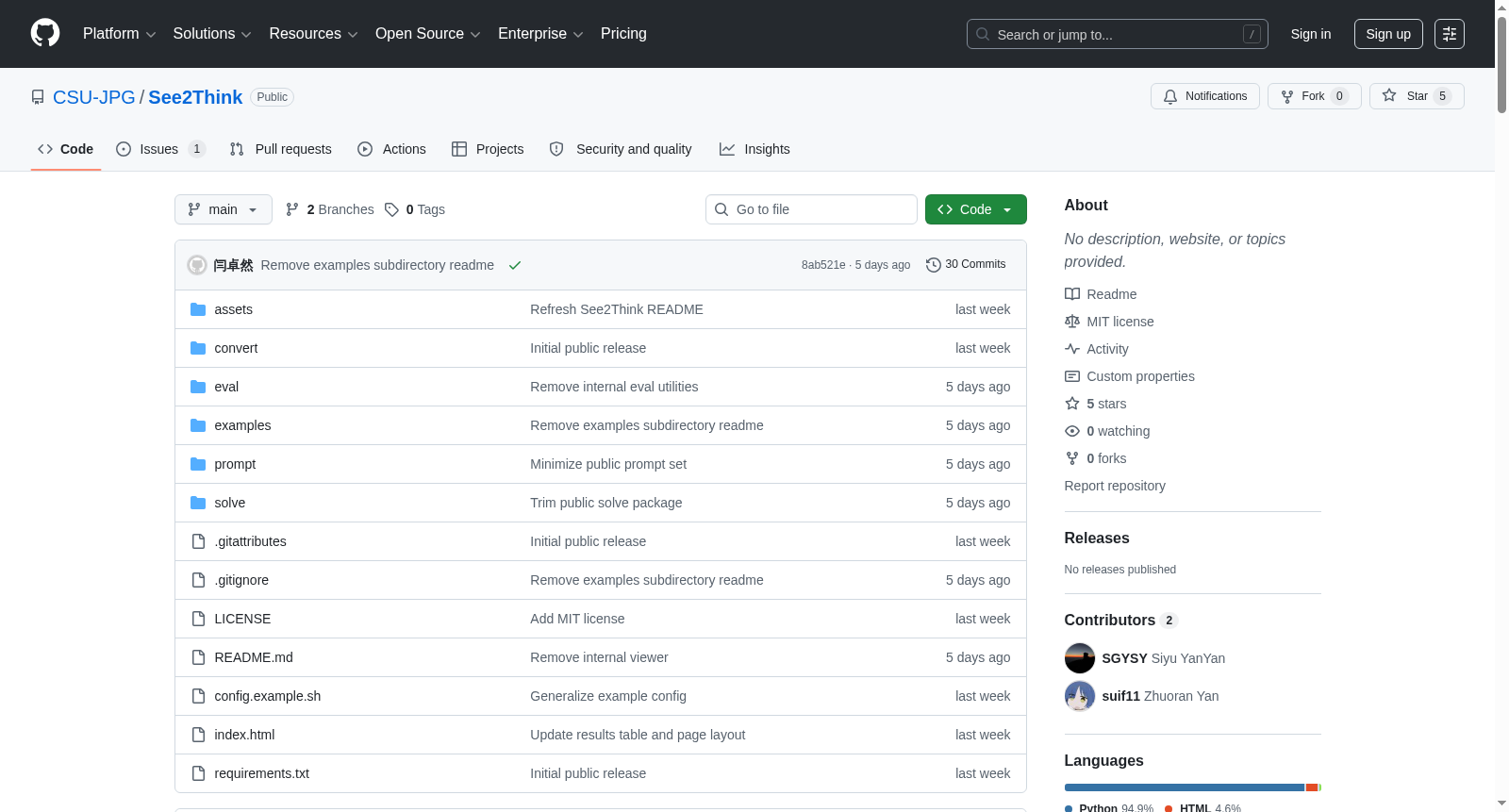Expand the Platform menu

pyautogui.click(x=119, y=34)
